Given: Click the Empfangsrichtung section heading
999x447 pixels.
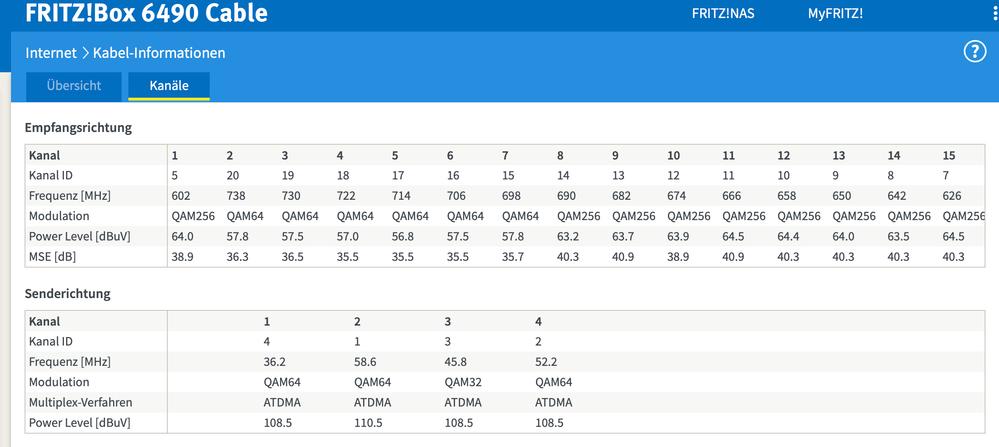Looking at the screenshot, I should click(x=78, y=128).
